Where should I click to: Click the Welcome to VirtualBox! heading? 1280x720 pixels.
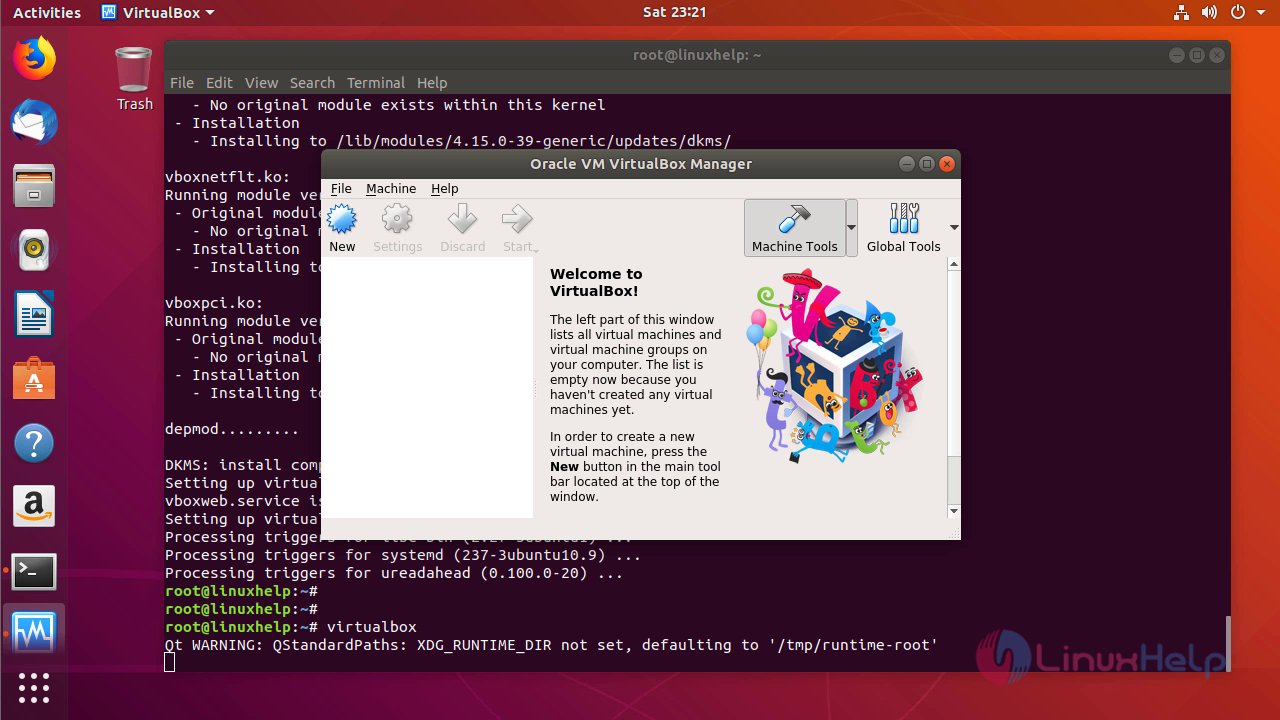tap(596, 282)
